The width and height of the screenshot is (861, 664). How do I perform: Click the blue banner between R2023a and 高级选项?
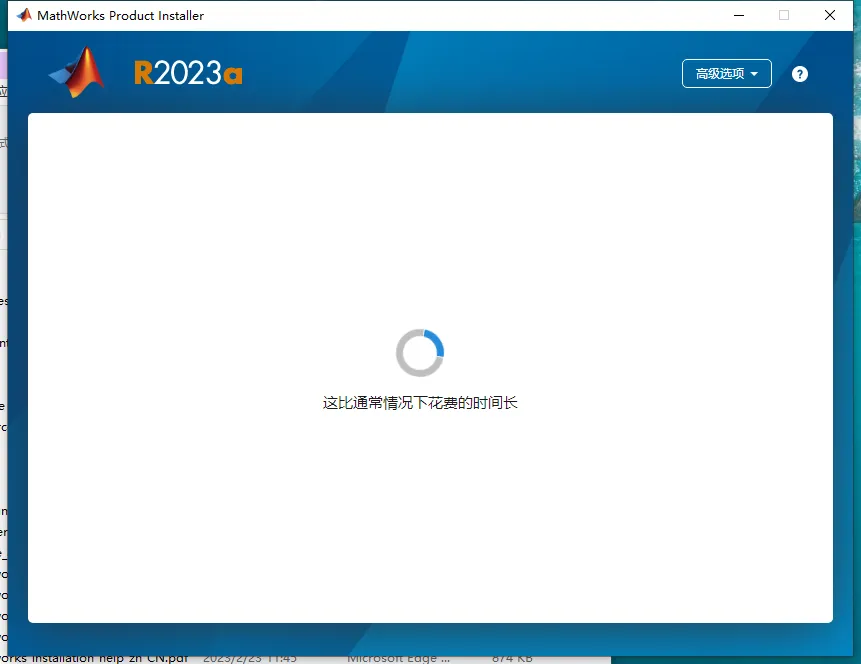[x=461, y=72]
